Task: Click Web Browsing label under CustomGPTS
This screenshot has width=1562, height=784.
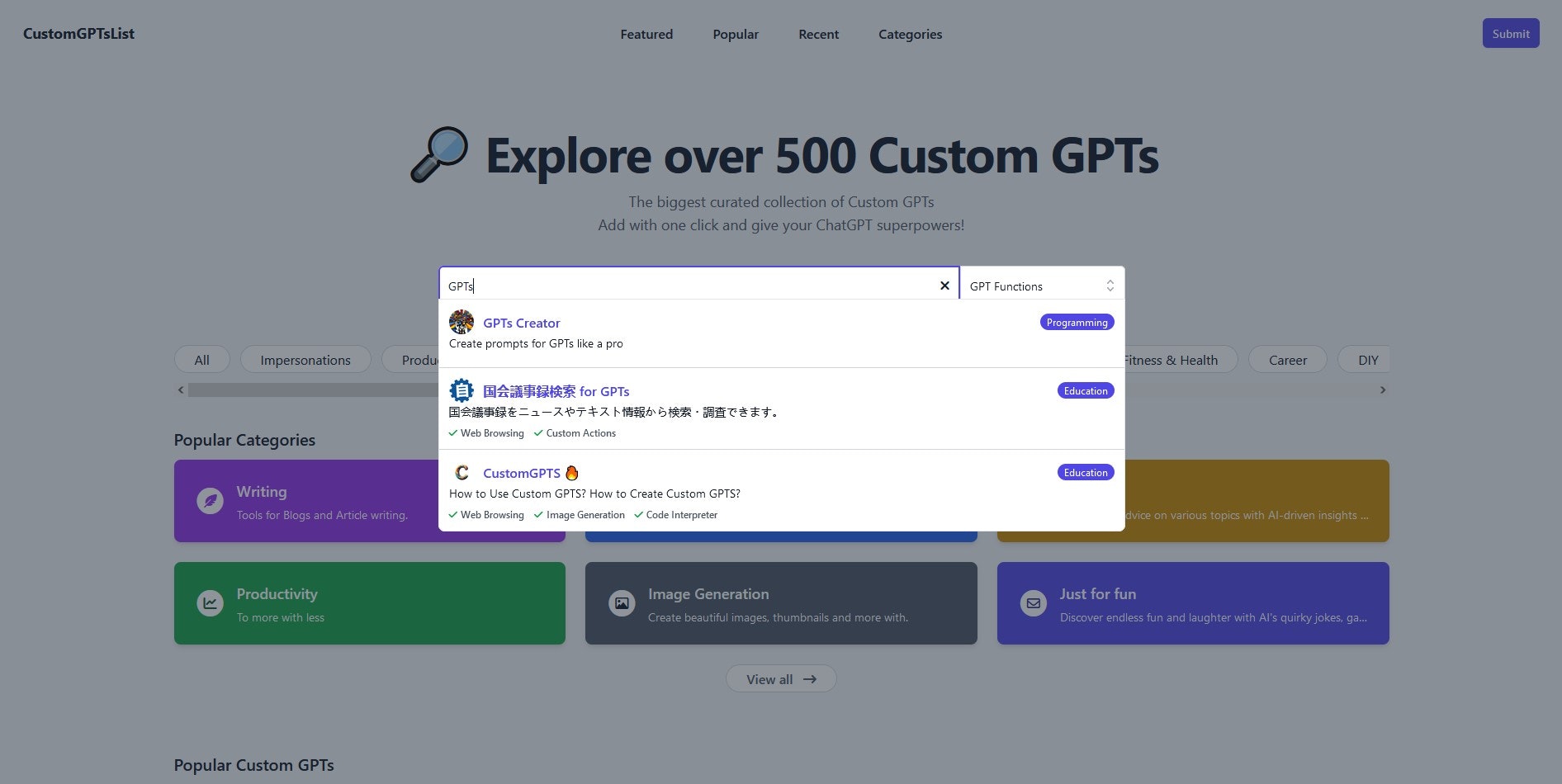Action: coord(492,515)
